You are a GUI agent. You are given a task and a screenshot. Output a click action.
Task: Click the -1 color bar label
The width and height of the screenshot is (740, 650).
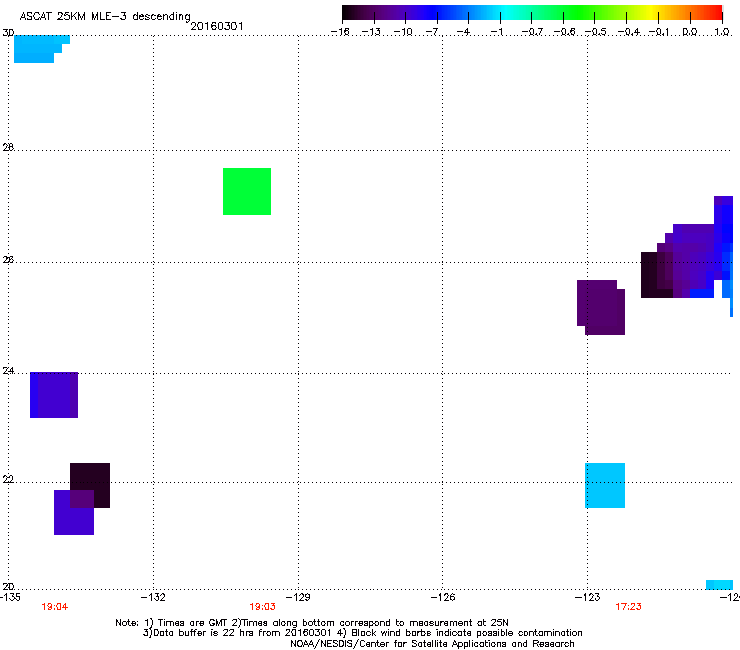[496, 32]
